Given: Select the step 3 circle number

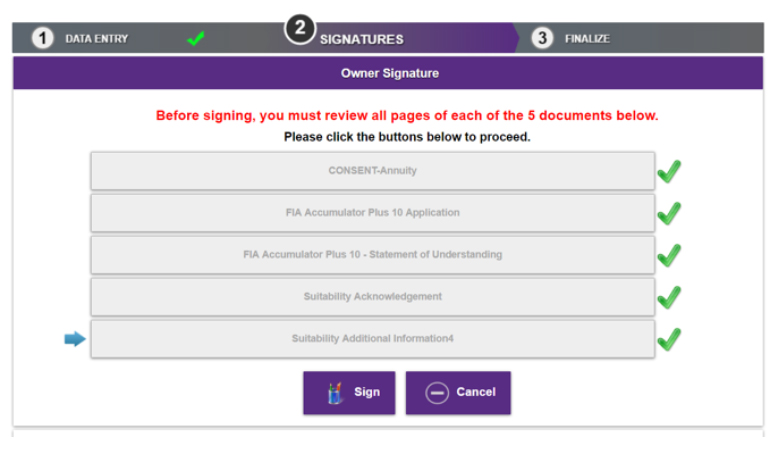Looking at the screenshot, I should coord(542,38).
